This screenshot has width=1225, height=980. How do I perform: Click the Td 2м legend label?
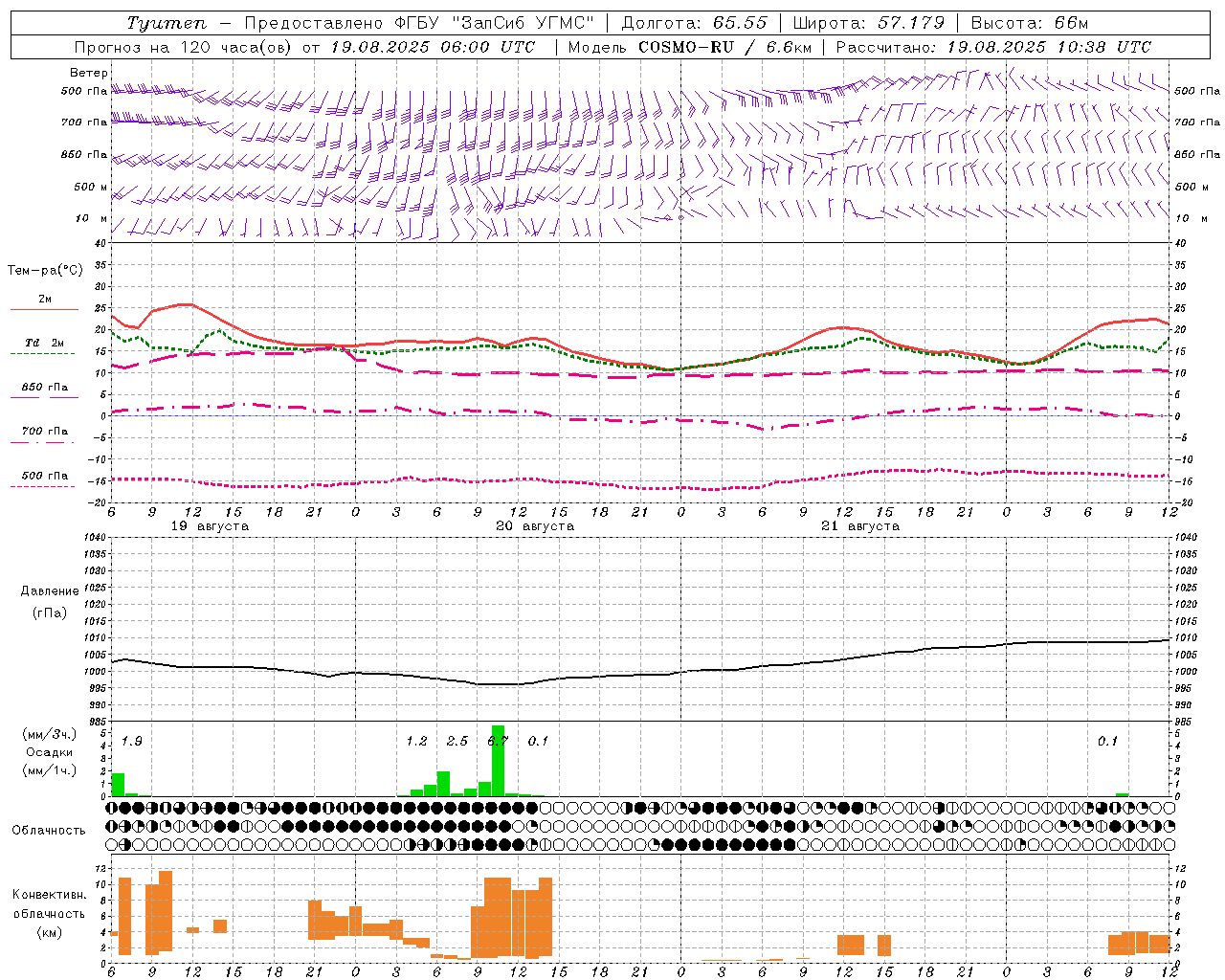[x=44, y=343]
